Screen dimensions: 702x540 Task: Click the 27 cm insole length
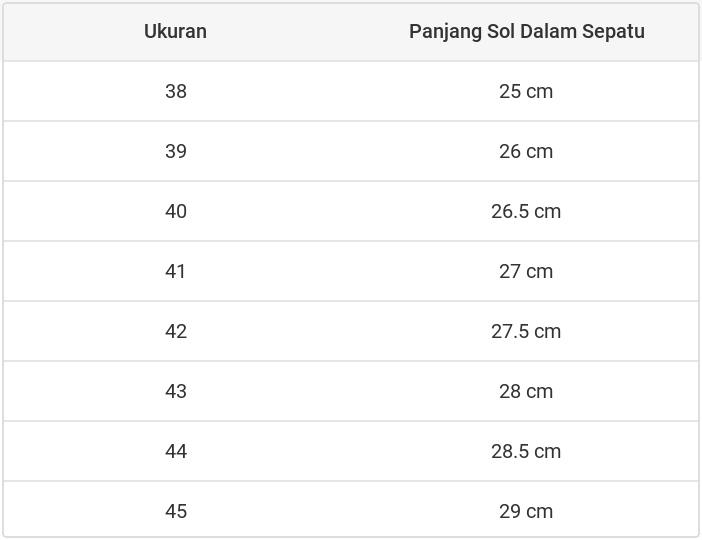pos(526,271)
